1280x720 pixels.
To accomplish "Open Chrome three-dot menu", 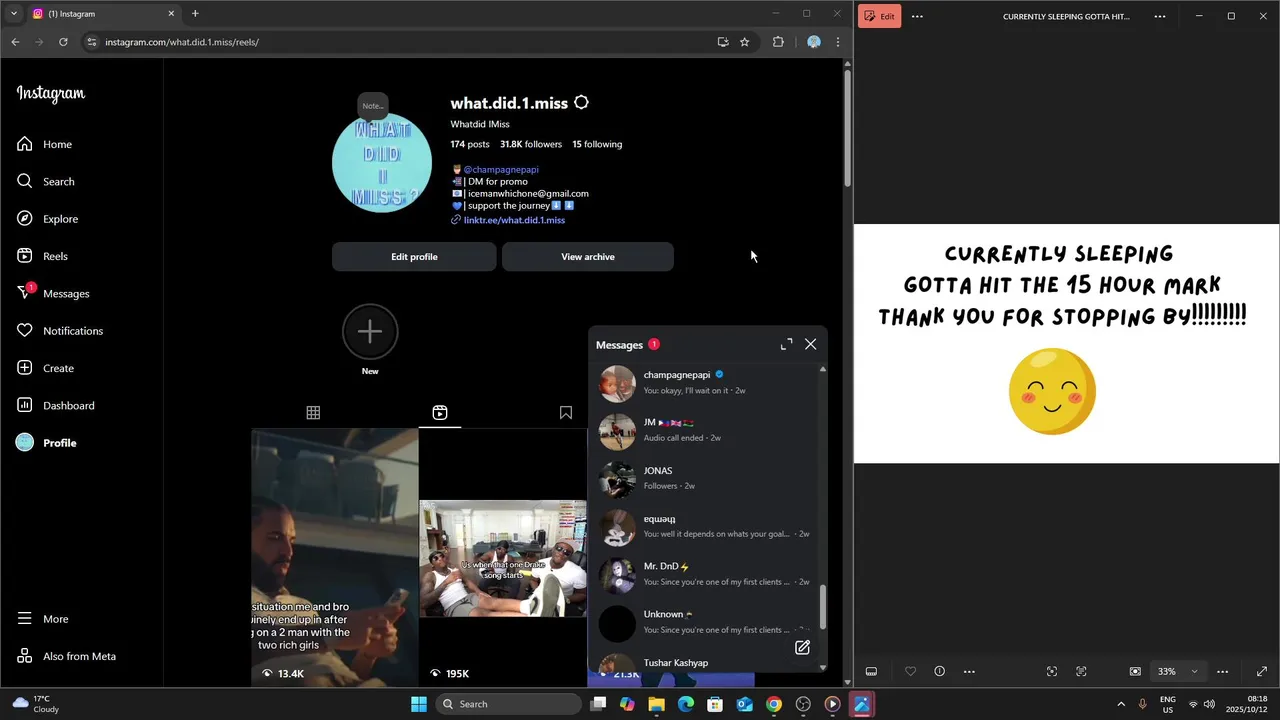I will [x=838, y=42].
